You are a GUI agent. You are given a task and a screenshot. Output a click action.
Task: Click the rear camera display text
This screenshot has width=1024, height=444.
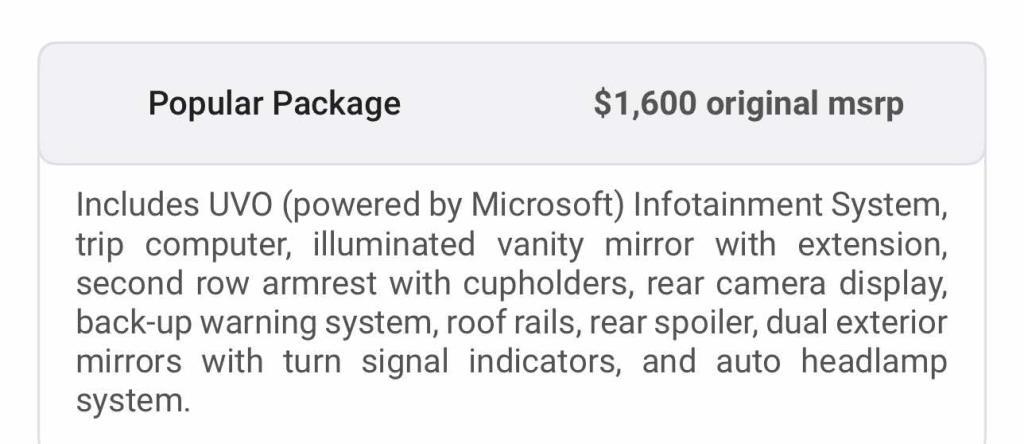(795, 284)
